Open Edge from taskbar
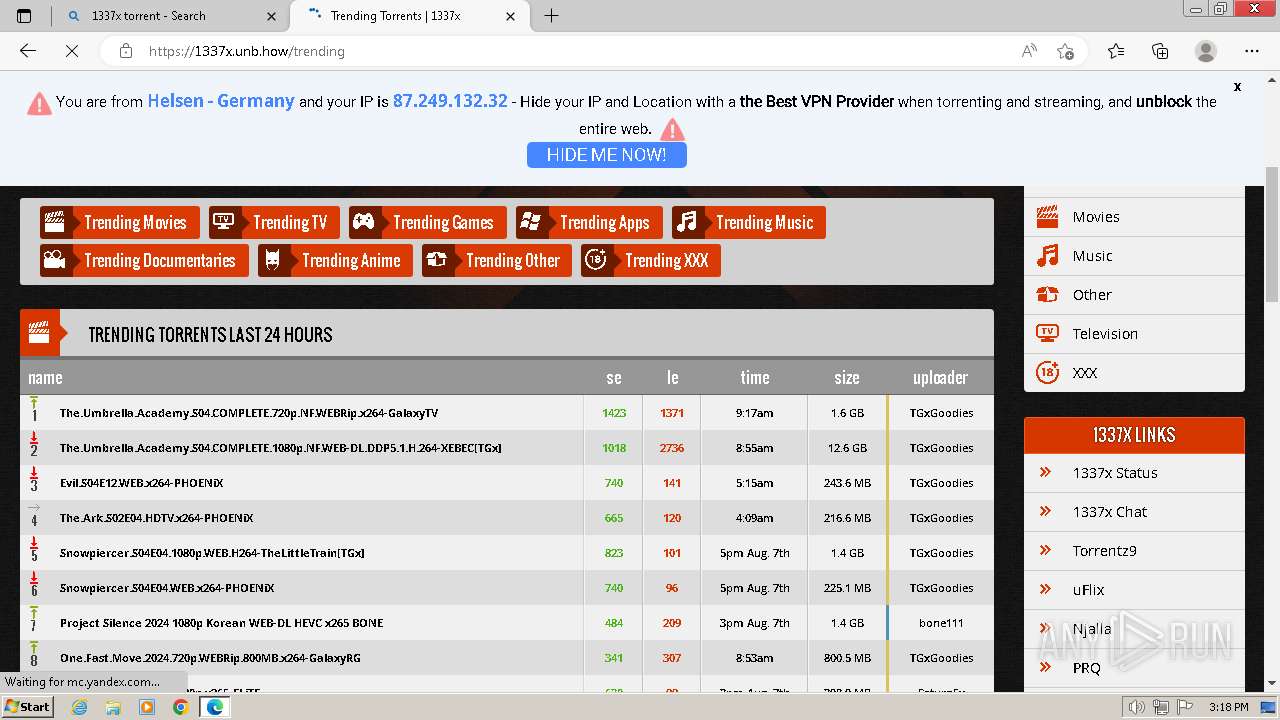This screenshot has height=720, width=1280. tap(214, 707)
